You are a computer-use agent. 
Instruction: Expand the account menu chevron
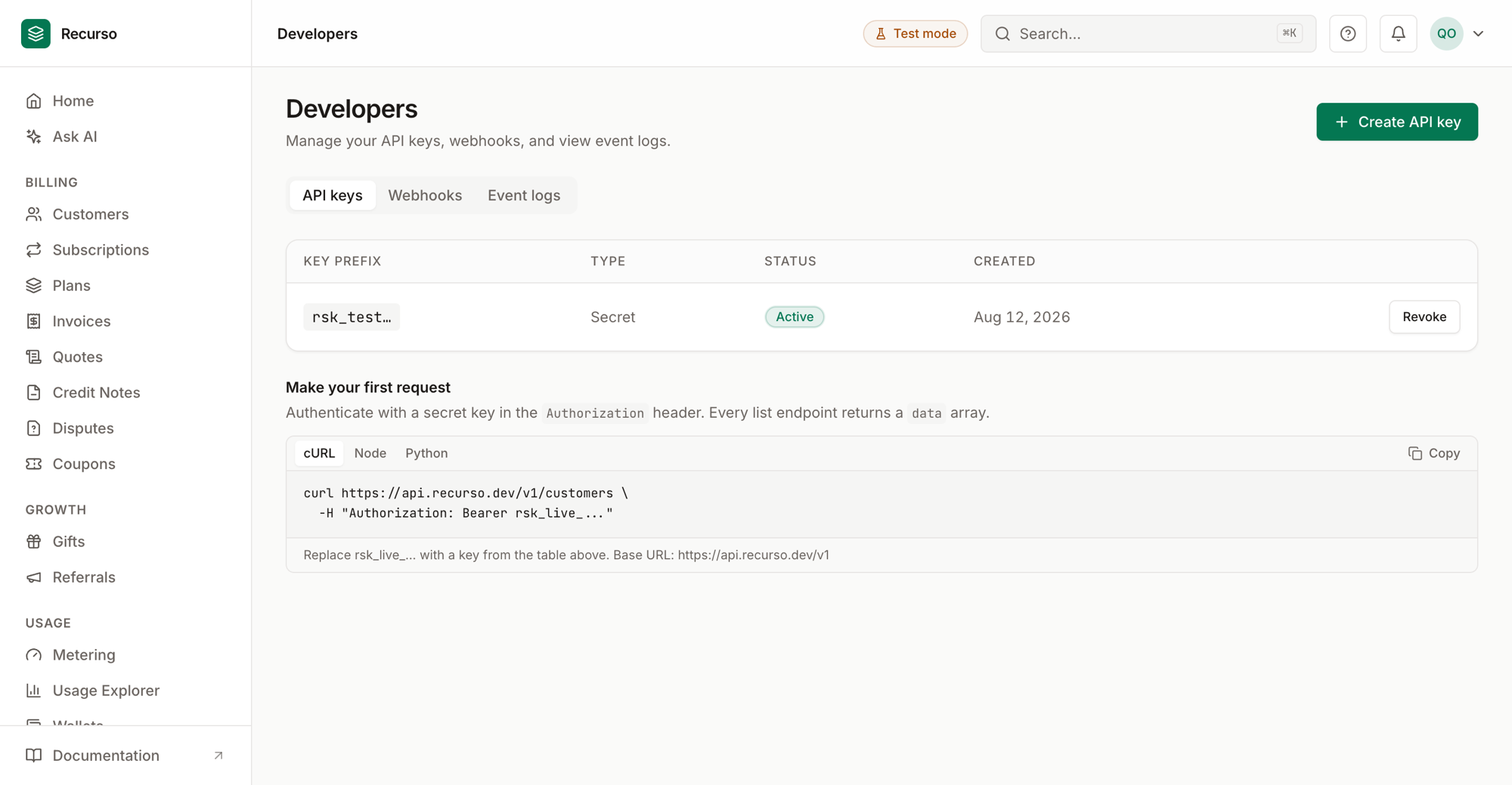pyautogui.click(x=1478, y=33)
